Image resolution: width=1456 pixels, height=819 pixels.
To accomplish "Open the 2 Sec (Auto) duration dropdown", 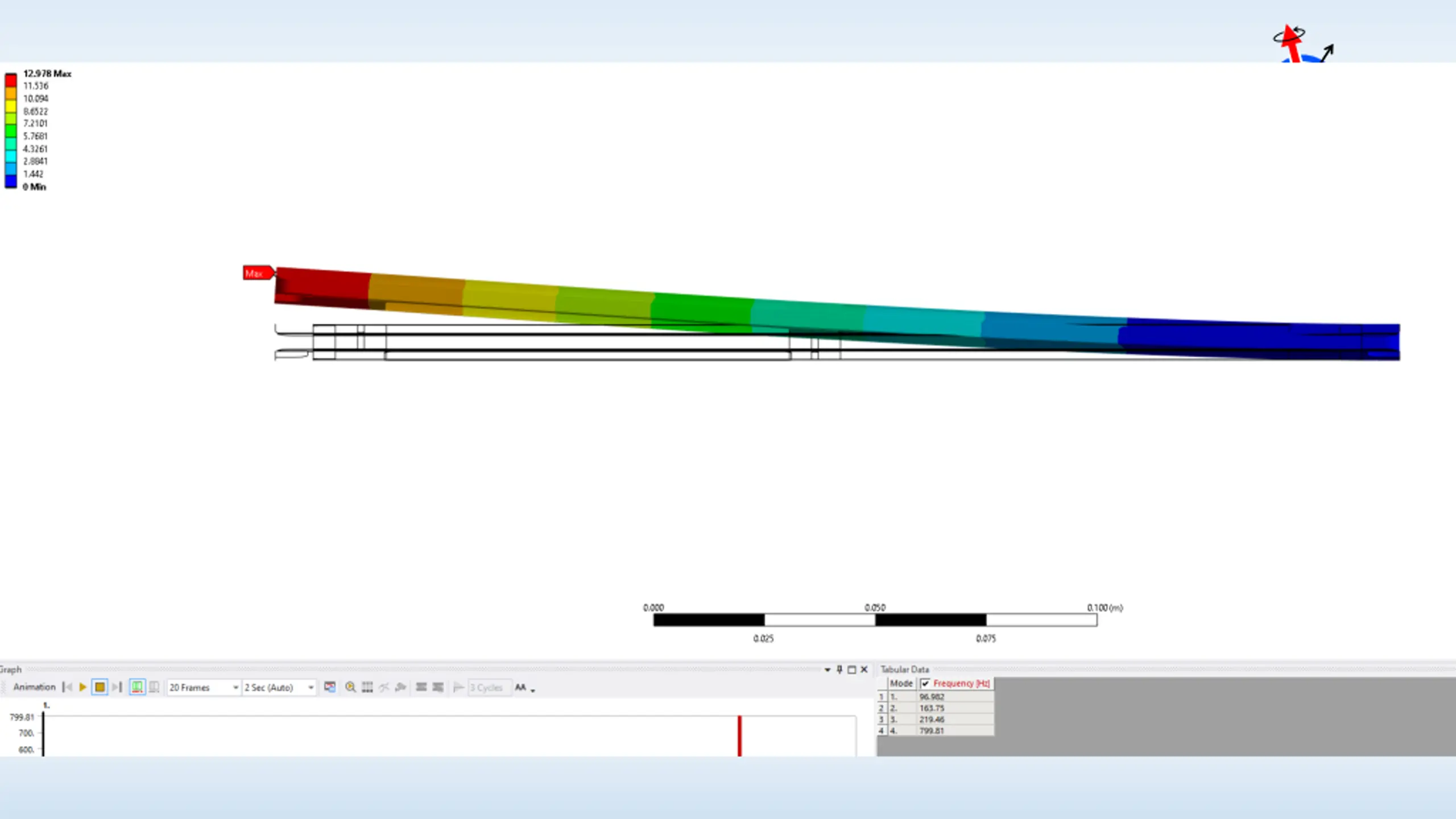I will click(x=311, y=688).
